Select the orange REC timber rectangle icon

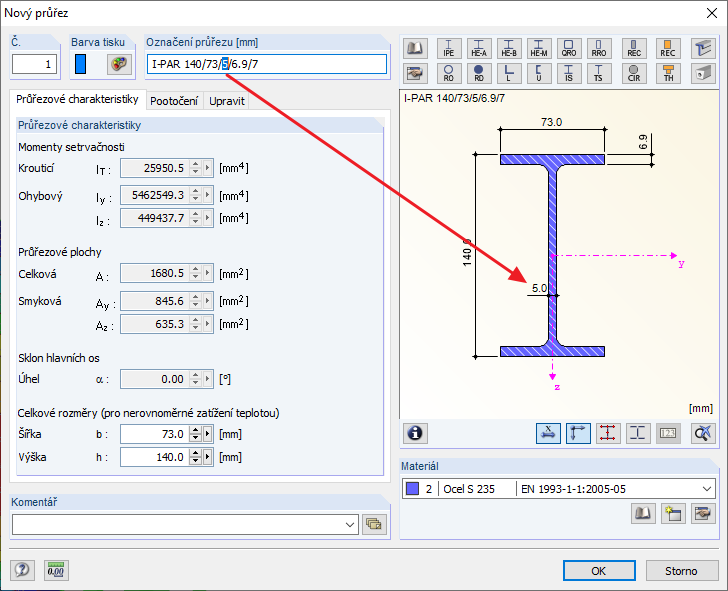[x=668, y=48]
